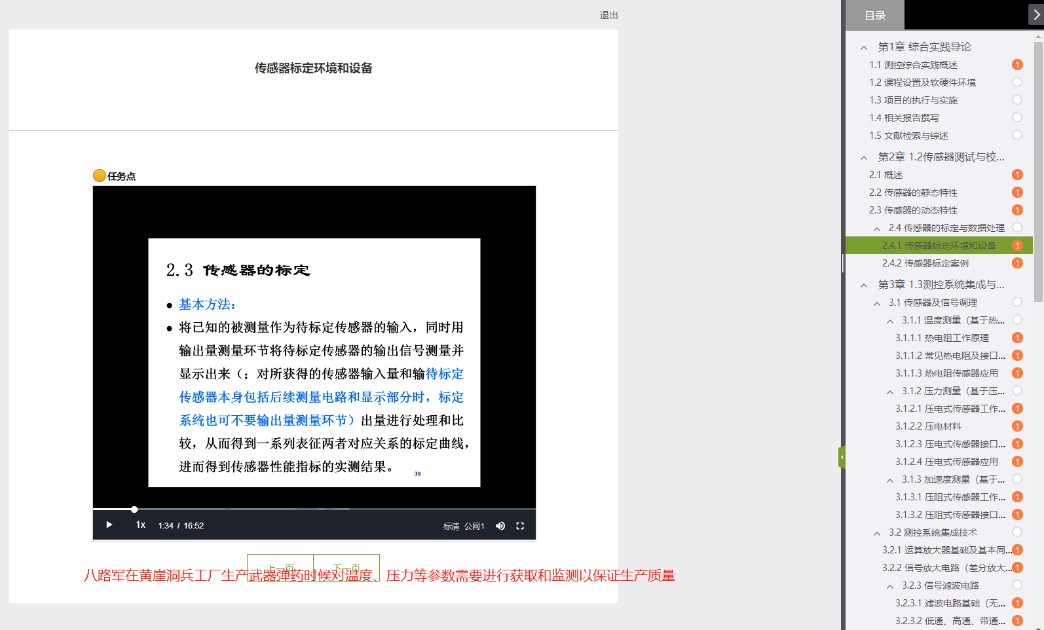Click the orange task badge beside 2.1 概述
Image resolution: width=1044 pixels, height=630 pixels.
click(1017, 174)
